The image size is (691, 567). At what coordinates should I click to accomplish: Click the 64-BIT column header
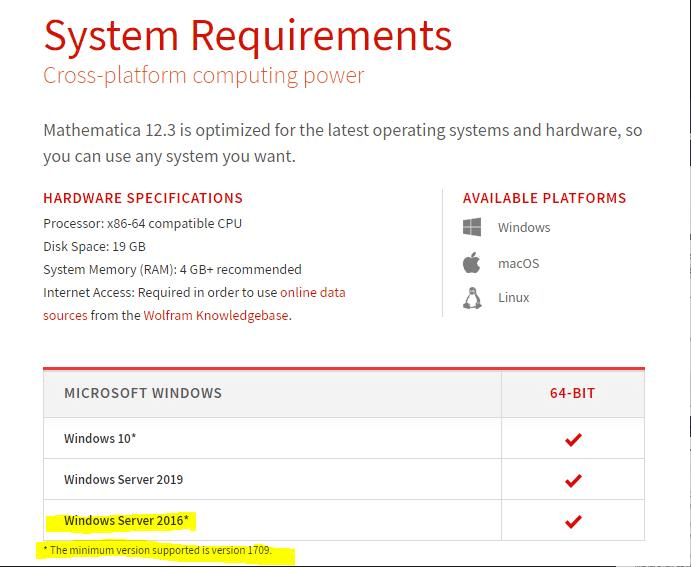pos(572,393)
